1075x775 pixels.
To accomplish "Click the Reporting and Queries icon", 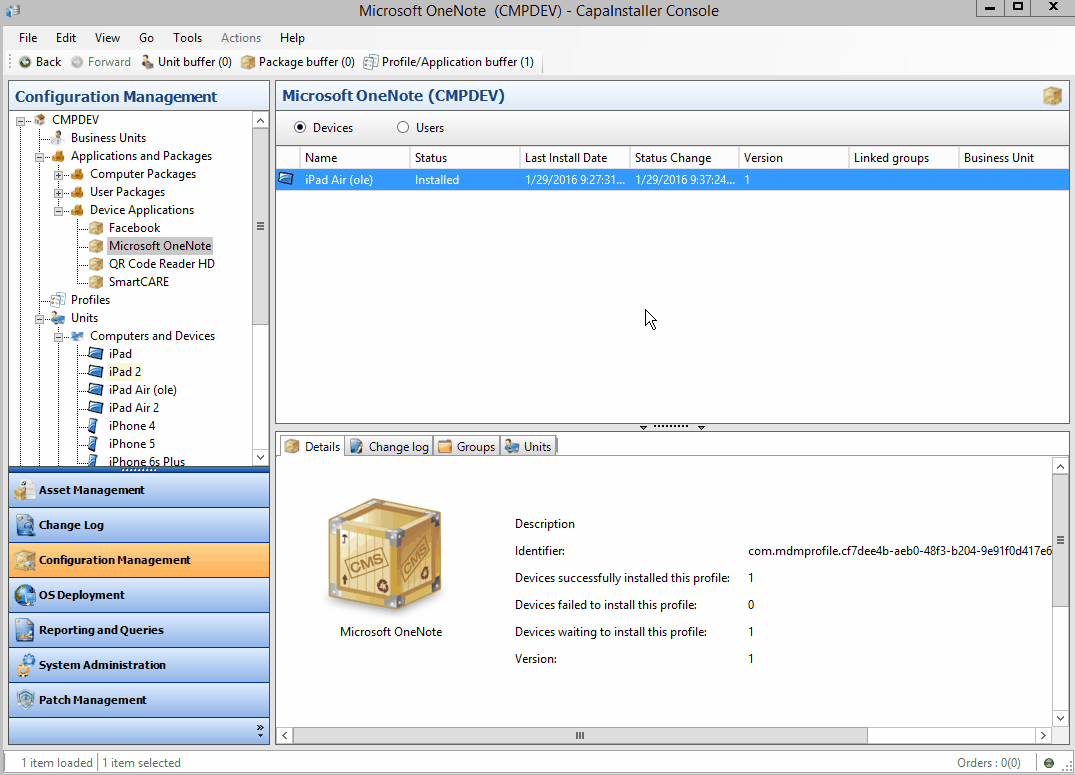I will [x=25, y=630].
